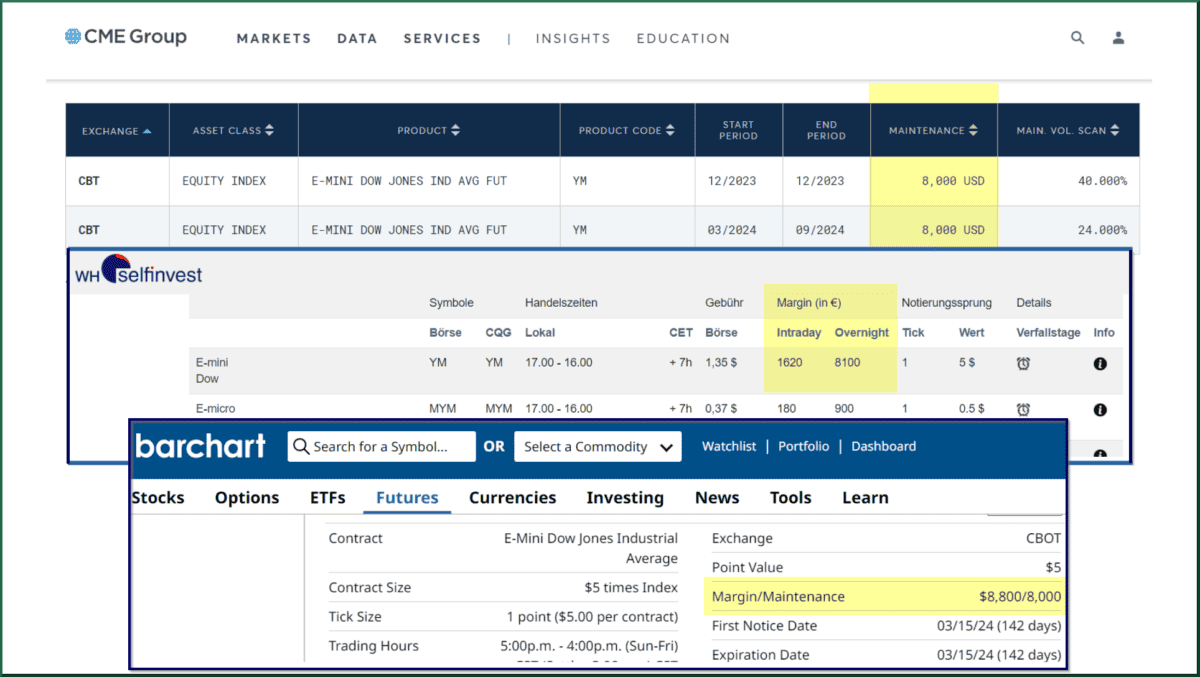Click the CME Group globe logo
The height and width of the screenshot is (677, 1200).
pyautogui.click(x=71, y=36)
